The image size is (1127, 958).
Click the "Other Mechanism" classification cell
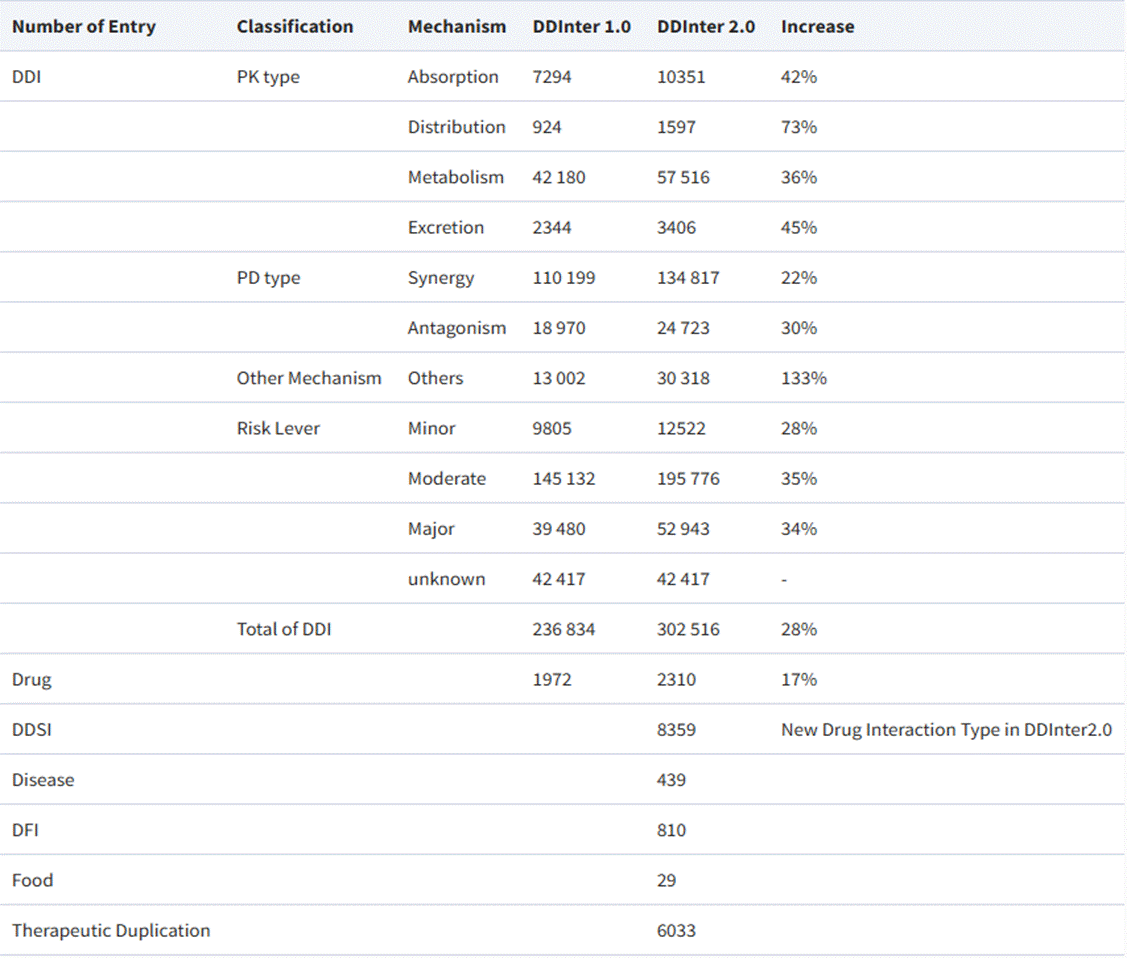point(309,378)
